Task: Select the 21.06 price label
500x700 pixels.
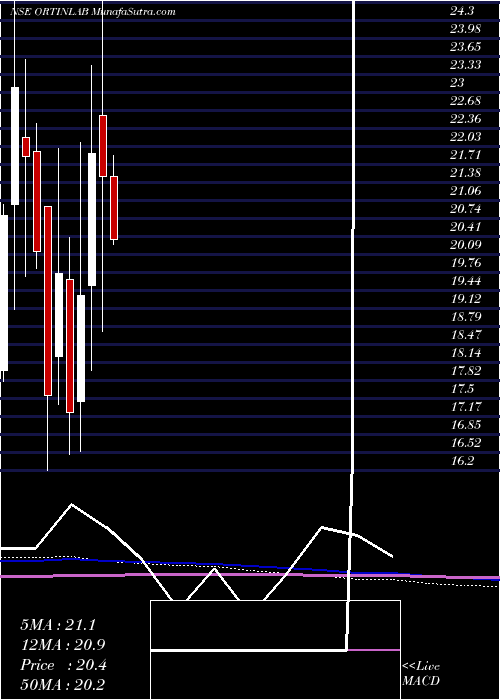Action: click(x=465, y=191)
